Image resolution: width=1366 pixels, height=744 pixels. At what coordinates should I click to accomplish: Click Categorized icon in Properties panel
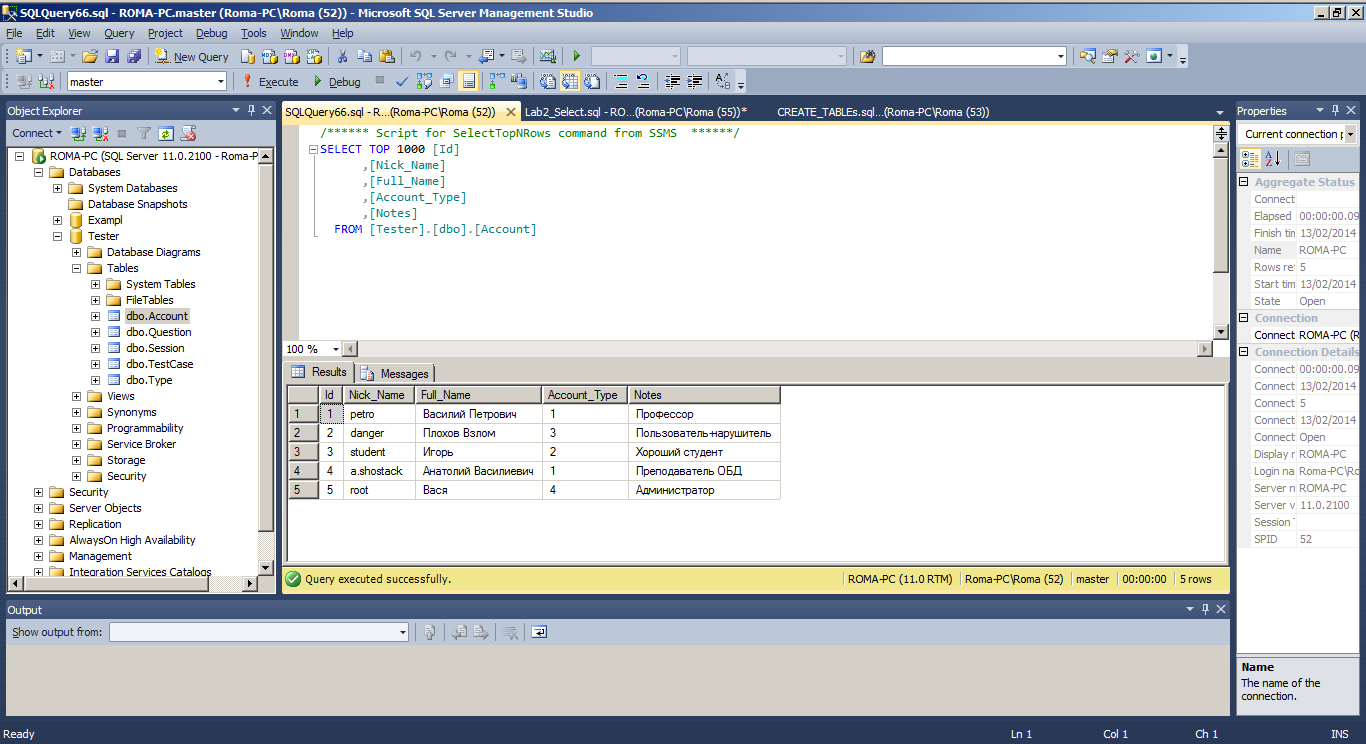click(x=1250, y=158)
